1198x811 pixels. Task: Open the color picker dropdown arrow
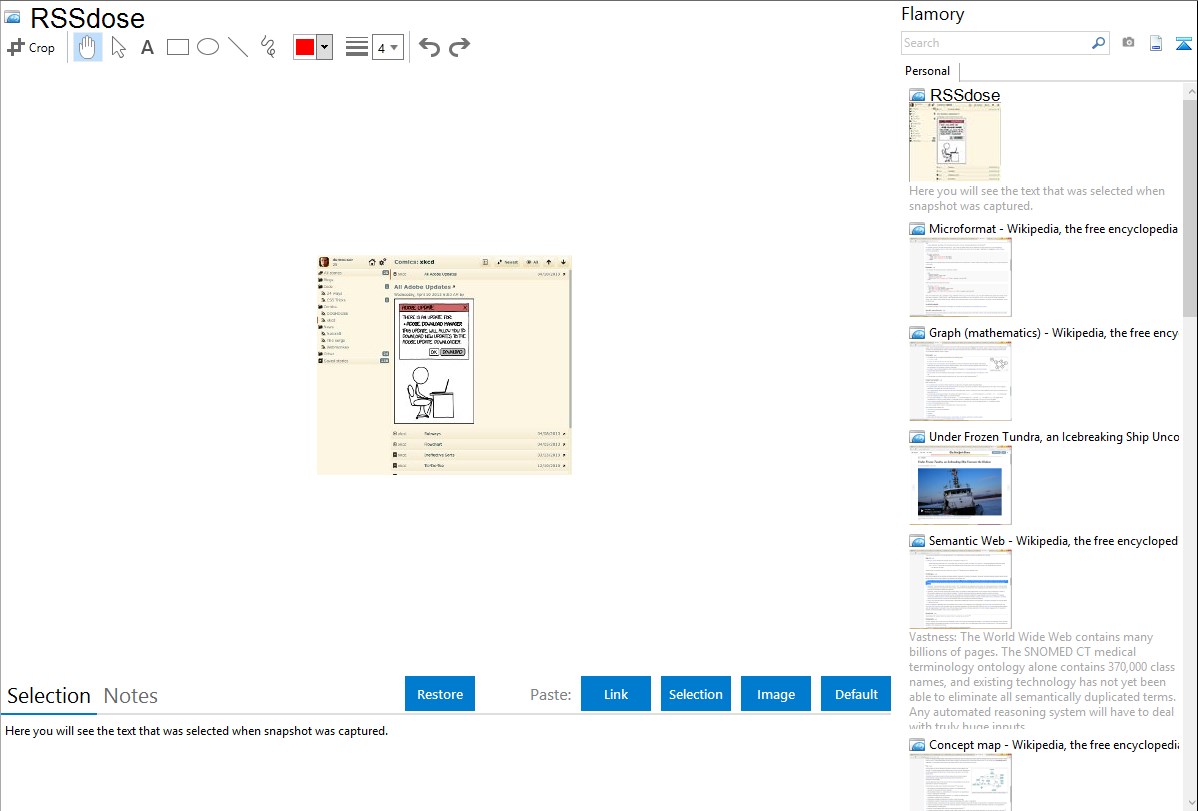point(324,47)
